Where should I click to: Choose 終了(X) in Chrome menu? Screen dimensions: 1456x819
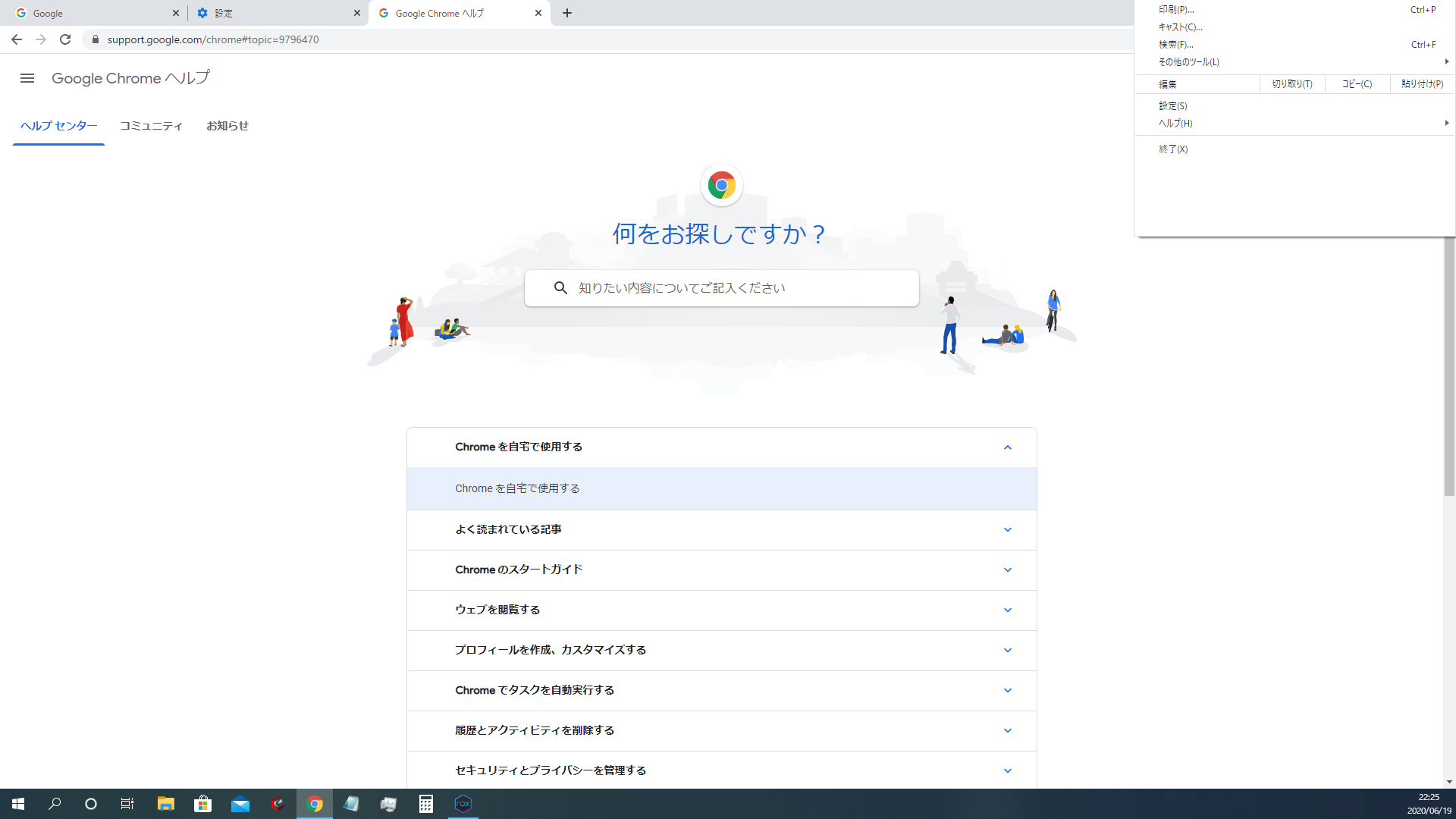1295,149
